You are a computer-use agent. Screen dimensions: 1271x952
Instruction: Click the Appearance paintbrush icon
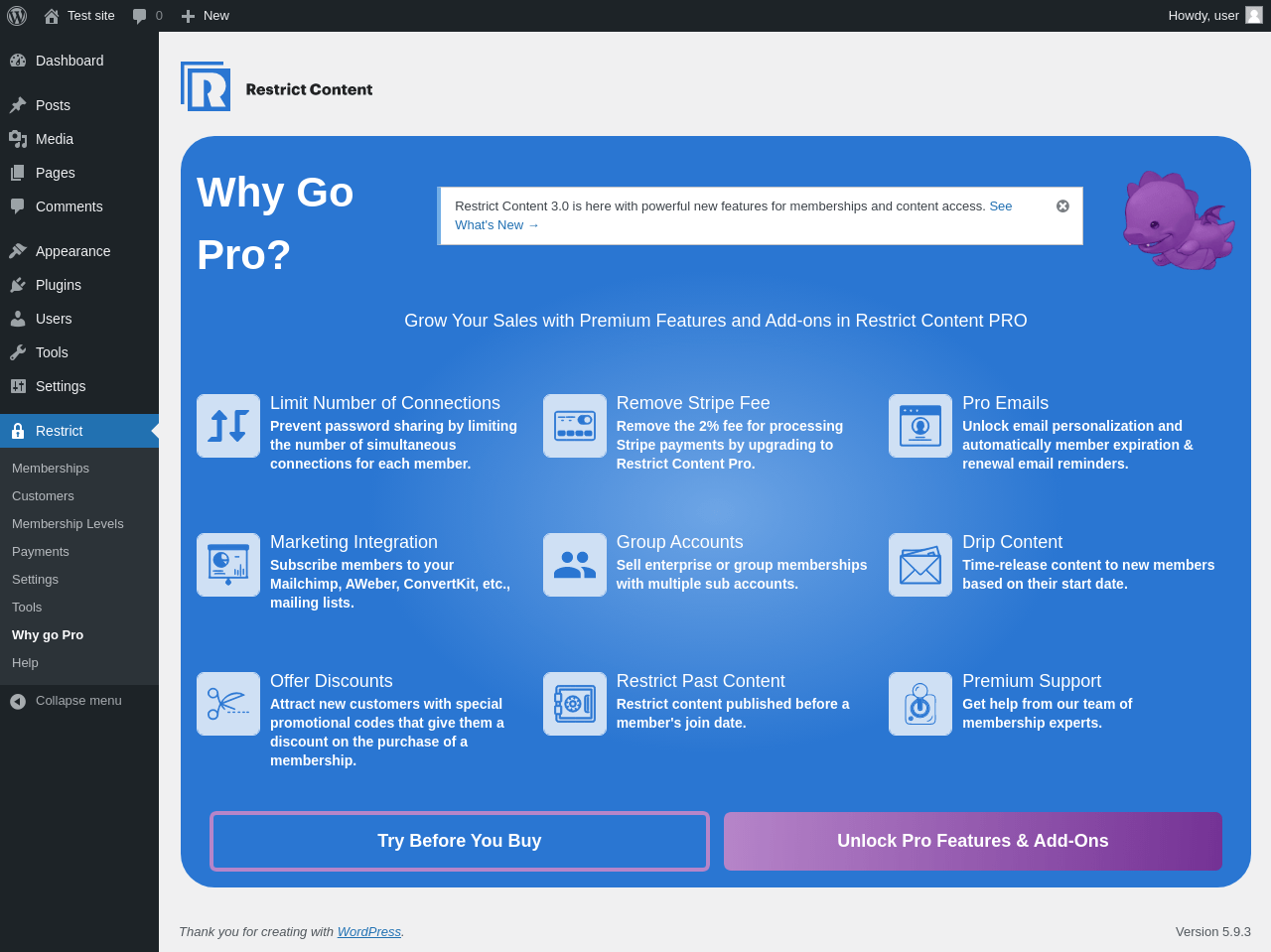18,251
